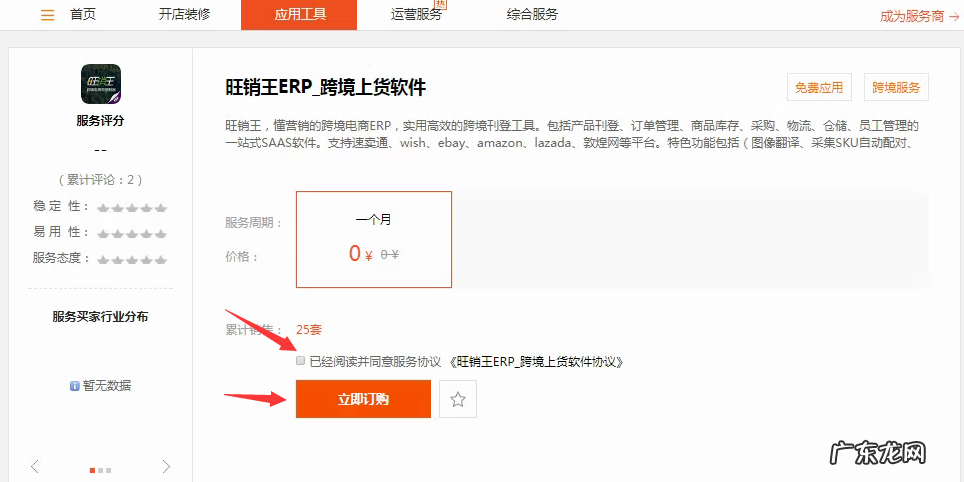Click the 免费应用 tag button
Viewport: 964px width, 482px height.
click(x=819, y=87)
